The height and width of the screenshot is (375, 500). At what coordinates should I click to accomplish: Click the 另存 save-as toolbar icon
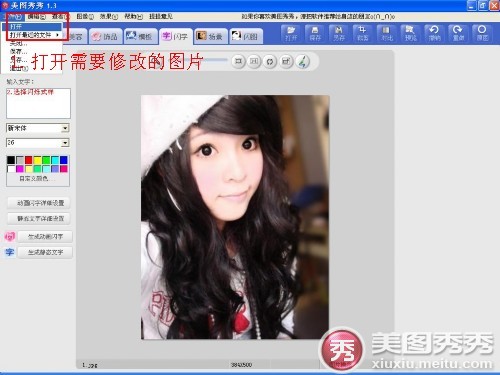[x=339, y=33]
